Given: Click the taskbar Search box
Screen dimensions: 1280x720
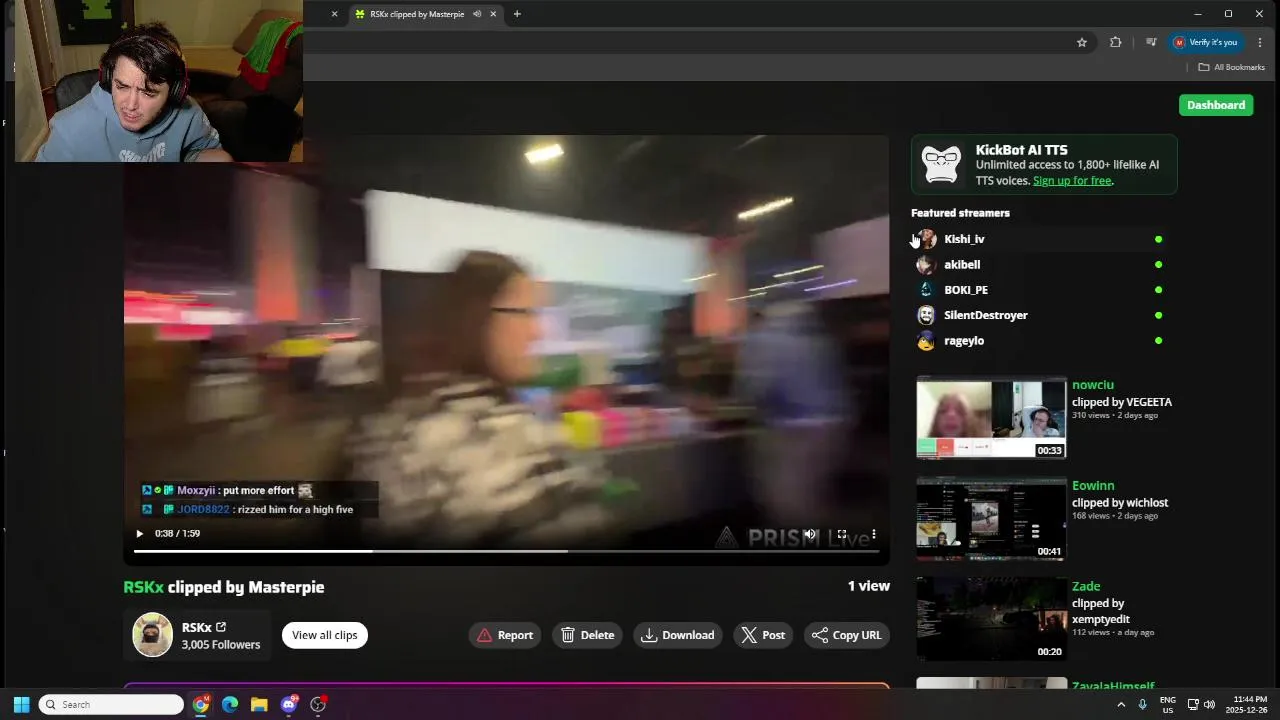Looking at the screenshot, I should pyautogui.click(x=111, y=704).
